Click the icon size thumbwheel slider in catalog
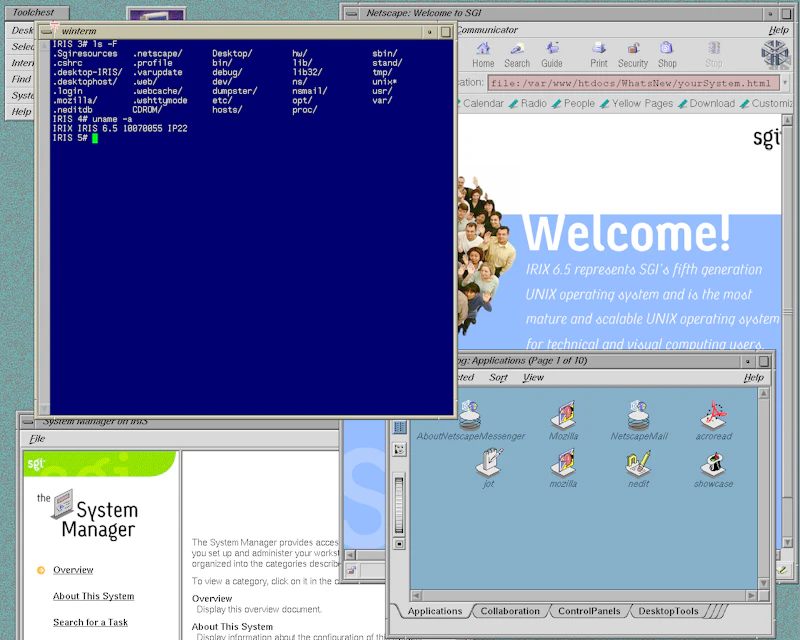Viewport: 800px width, 640px height. coord(399,505)
